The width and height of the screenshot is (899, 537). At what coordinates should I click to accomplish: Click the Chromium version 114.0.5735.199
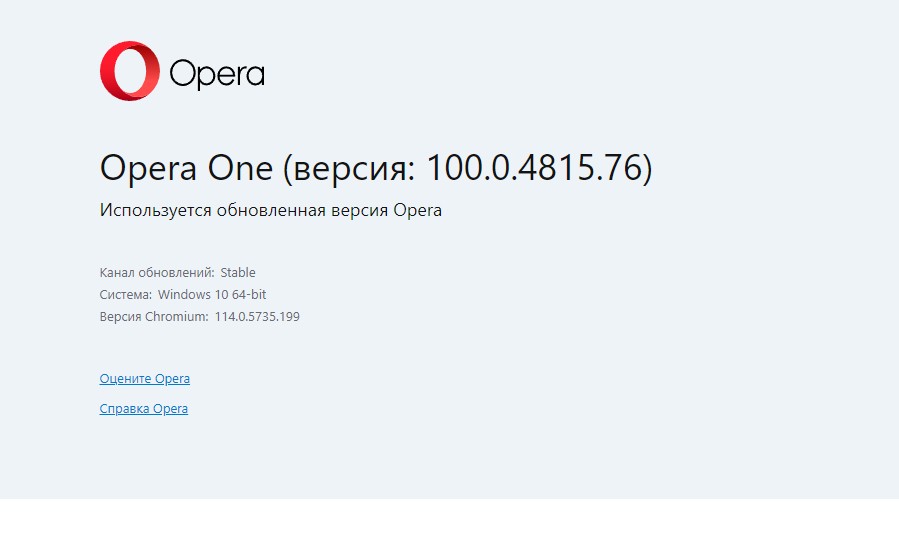coord(257,317)
